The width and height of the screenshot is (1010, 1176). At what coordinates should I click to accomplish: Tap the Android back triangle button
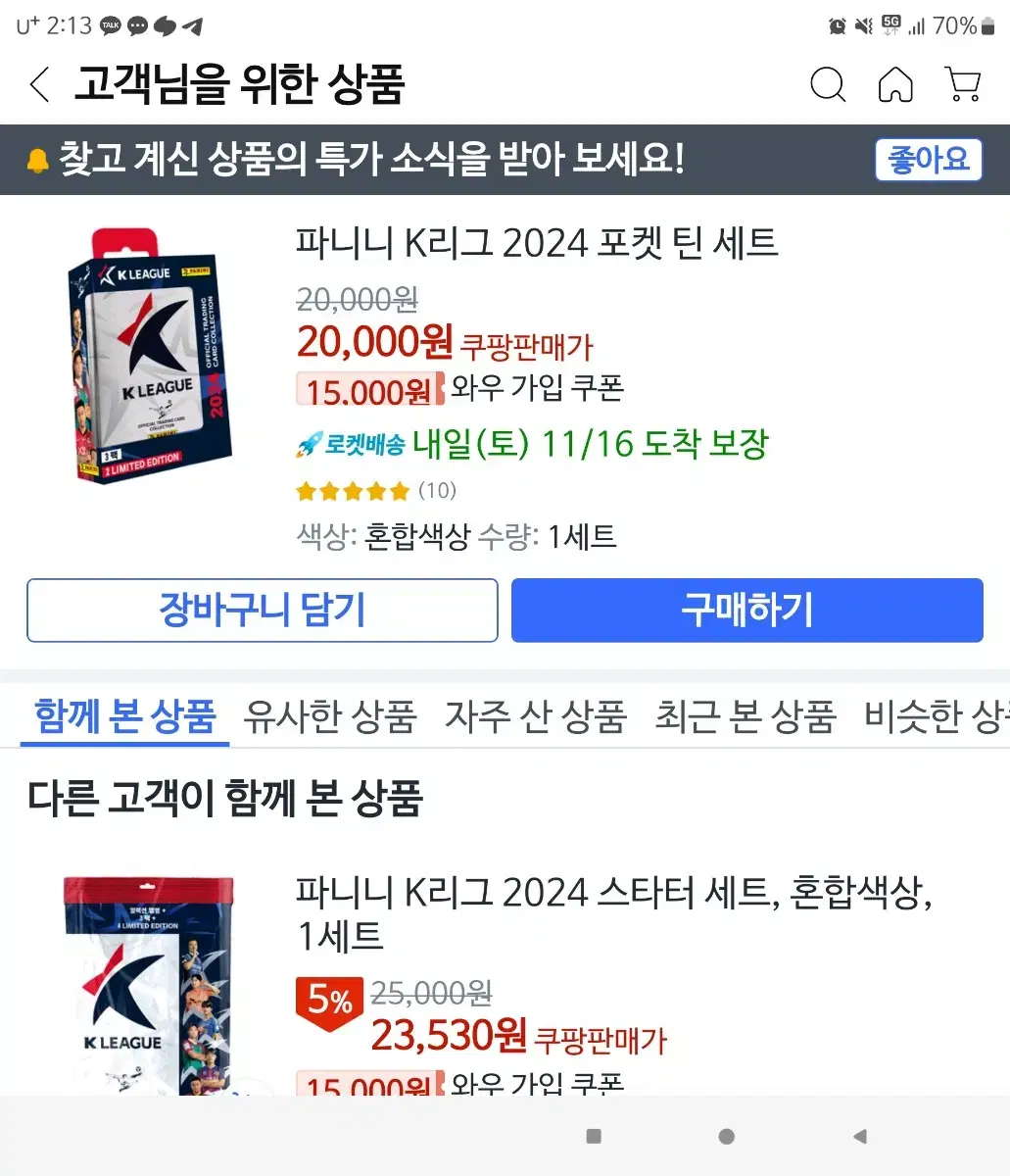coord(859,1136)
